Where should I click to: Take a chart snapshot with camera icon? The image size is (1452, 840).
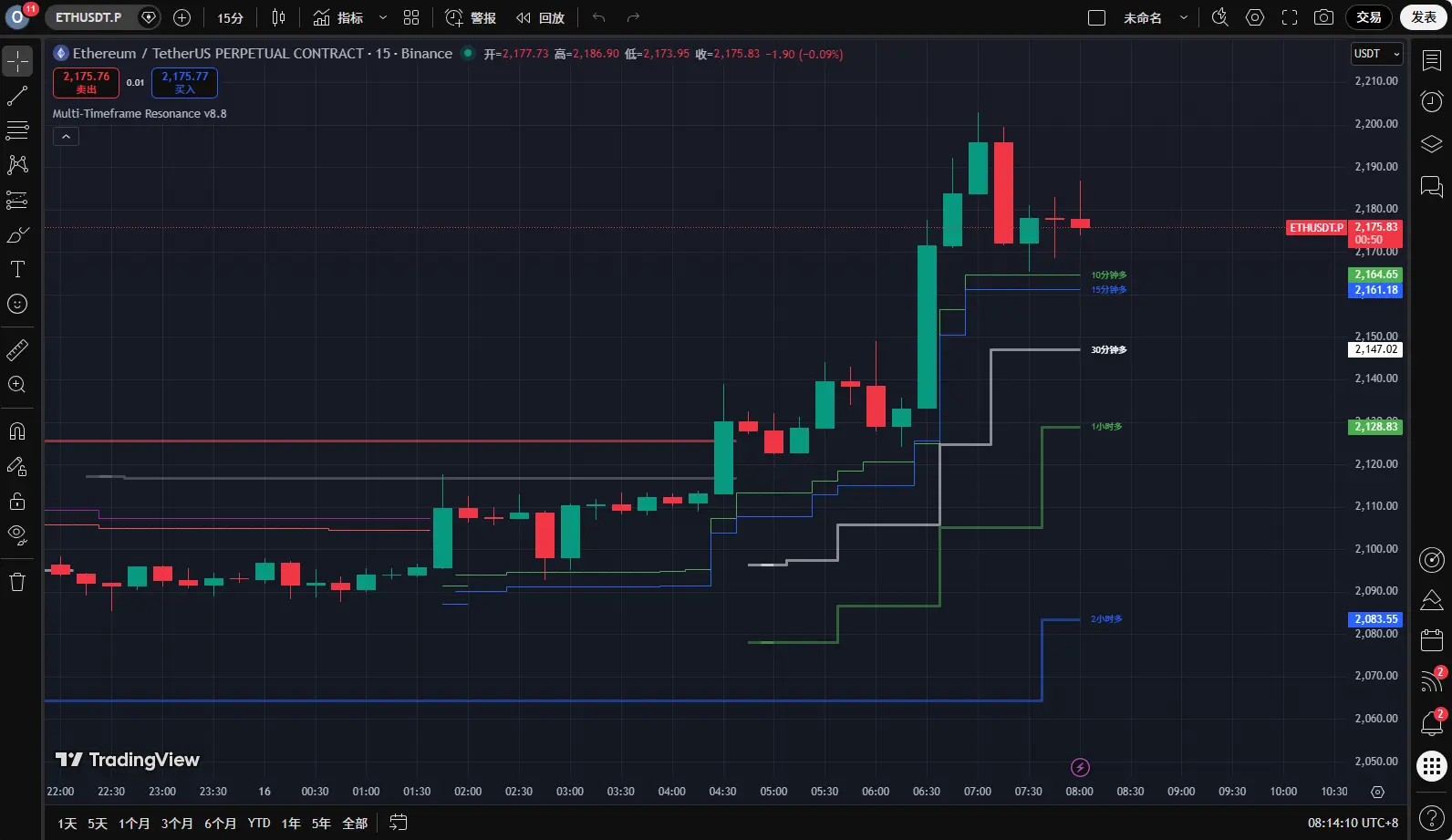click(x=1323, y=17)
